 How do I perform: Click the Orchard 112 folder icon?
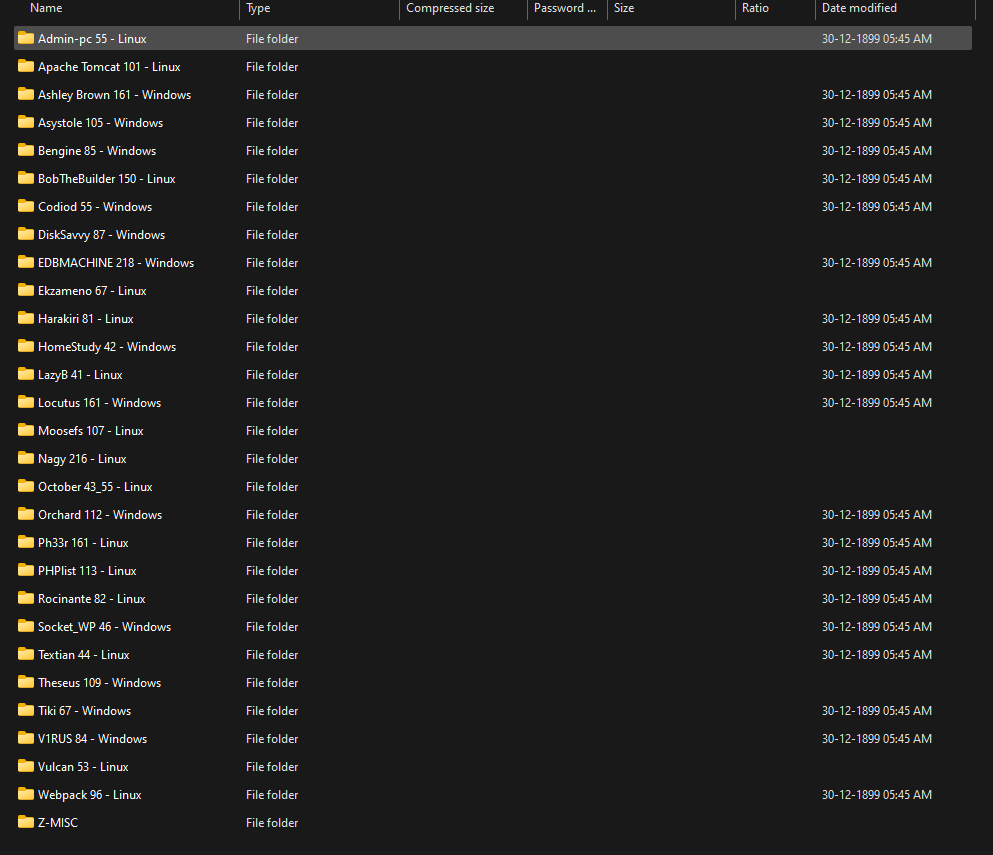pos(26,514)
